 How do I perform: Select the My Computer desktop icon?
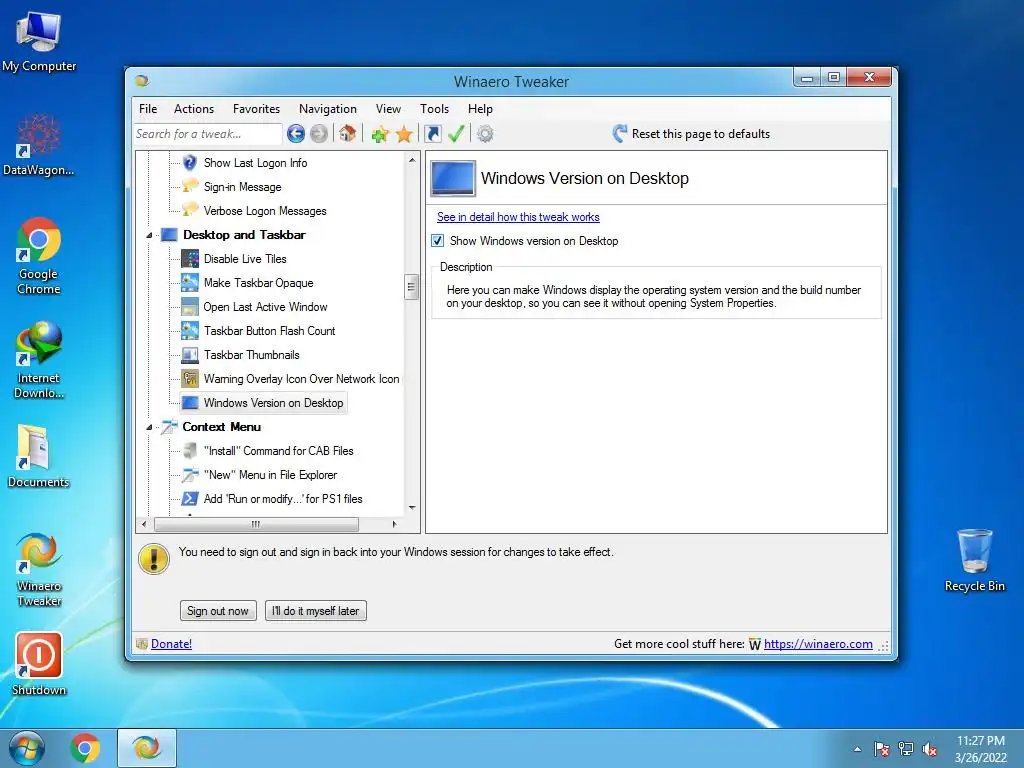tap(39, 41)
